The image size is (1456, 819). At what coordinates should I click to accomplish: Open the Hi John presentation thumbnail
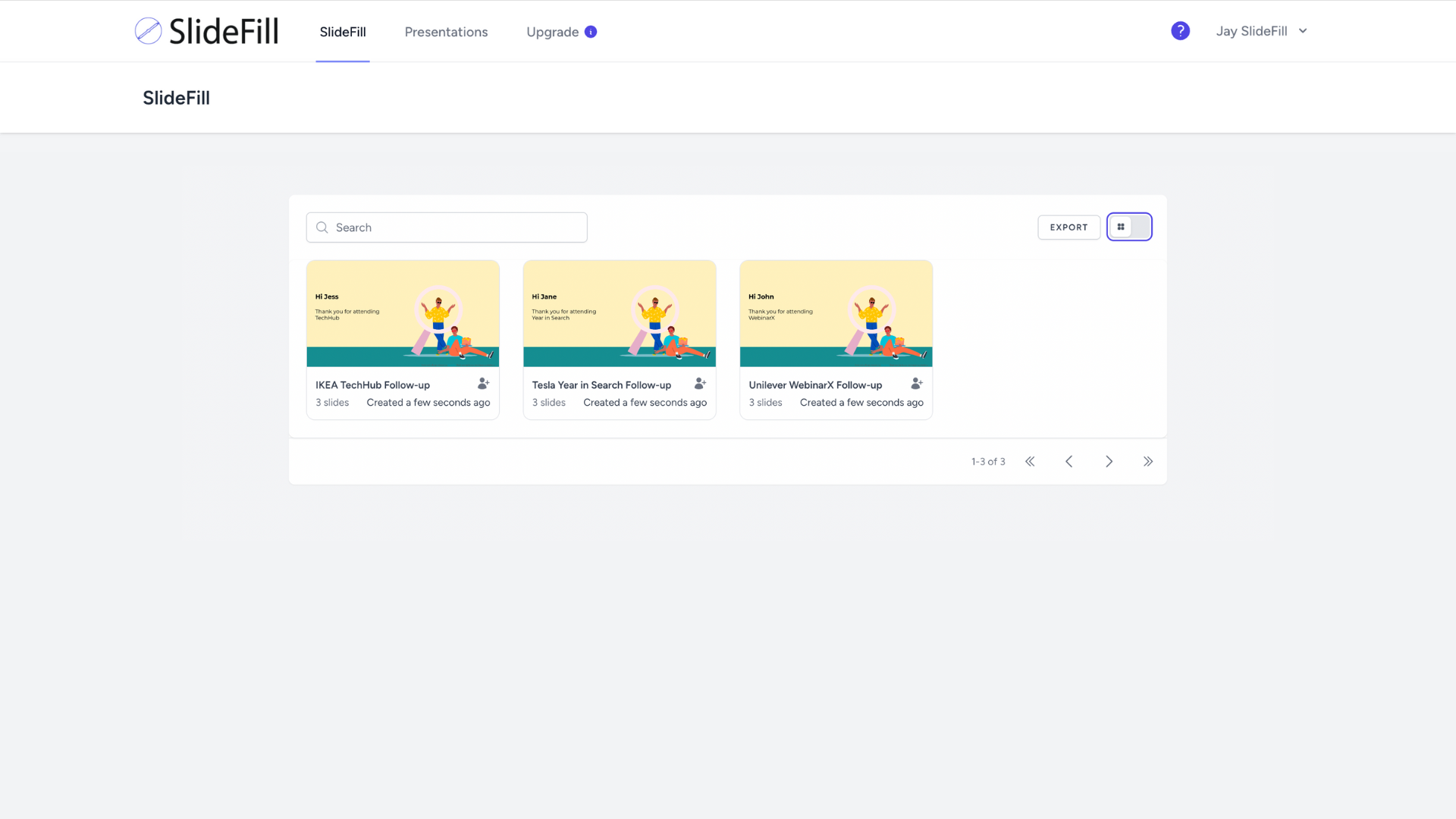[x=836, y=314]
